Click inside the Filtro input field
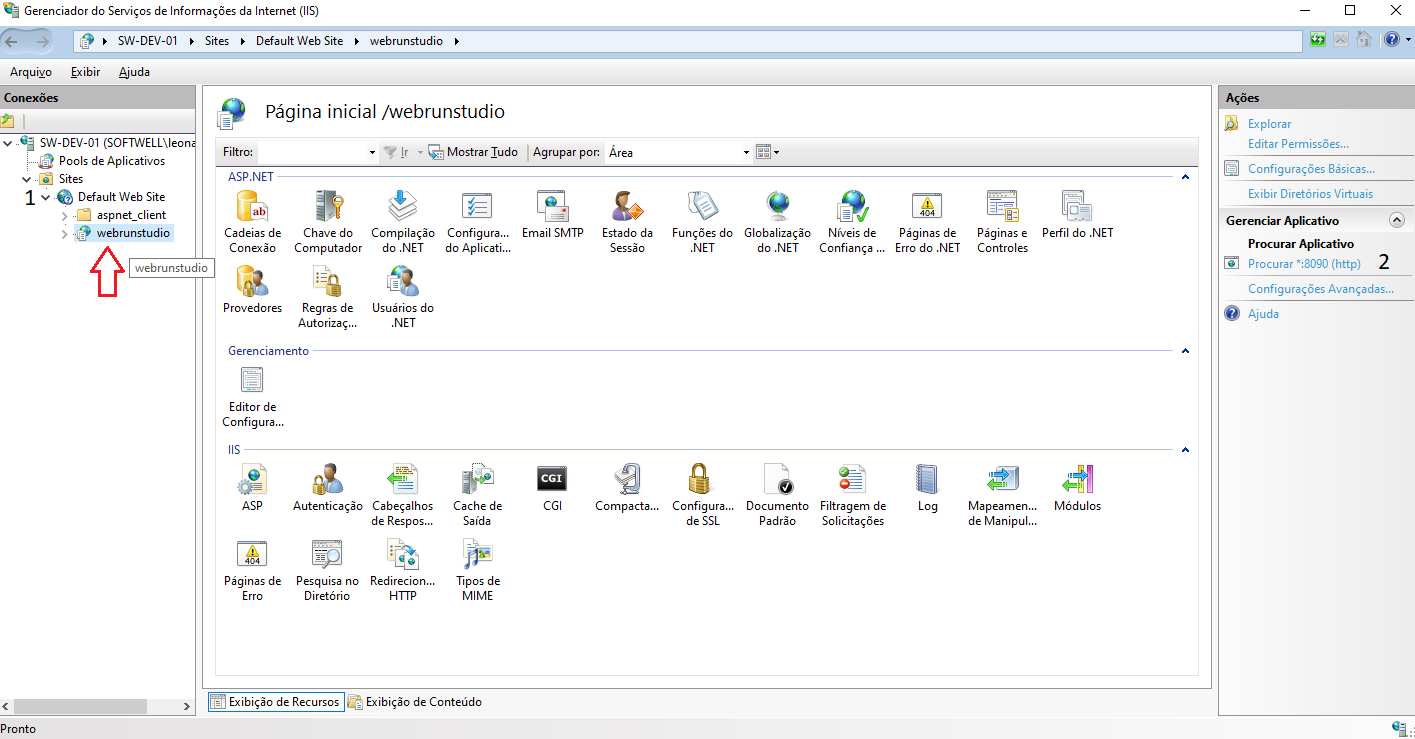 [312, 153]
